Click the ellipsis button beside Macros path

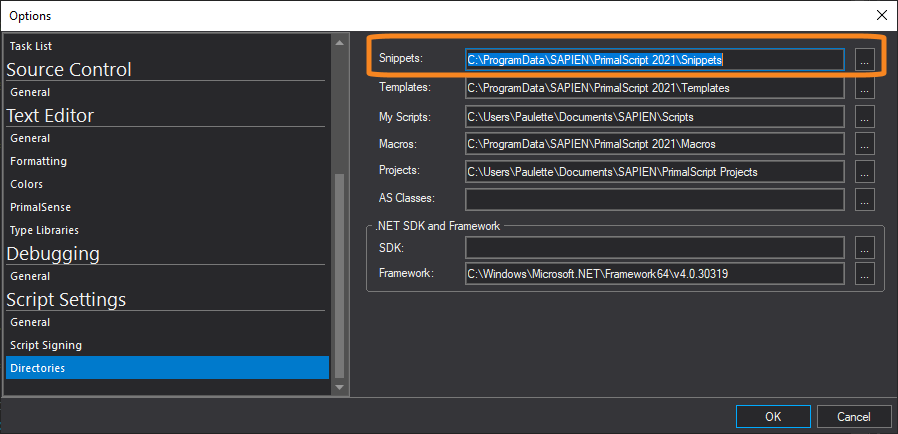[x=865, y=144]
